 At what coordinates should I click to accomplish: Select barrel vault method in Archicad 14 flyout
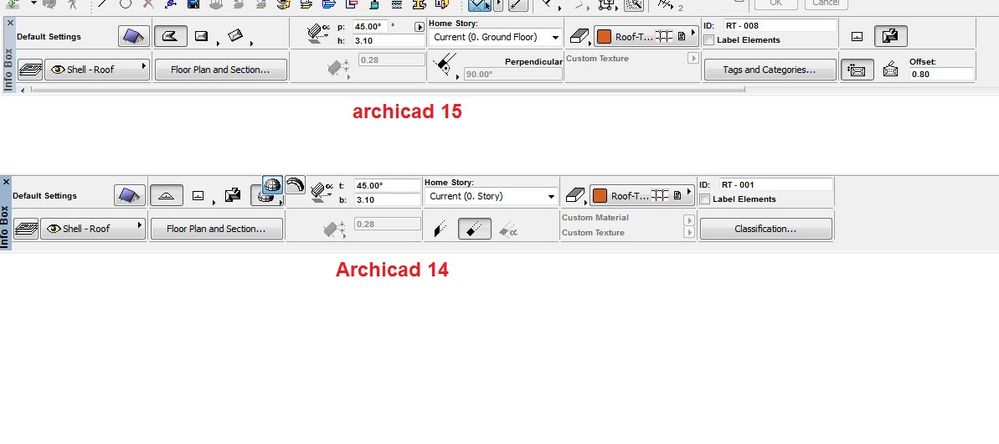point(294,185)
